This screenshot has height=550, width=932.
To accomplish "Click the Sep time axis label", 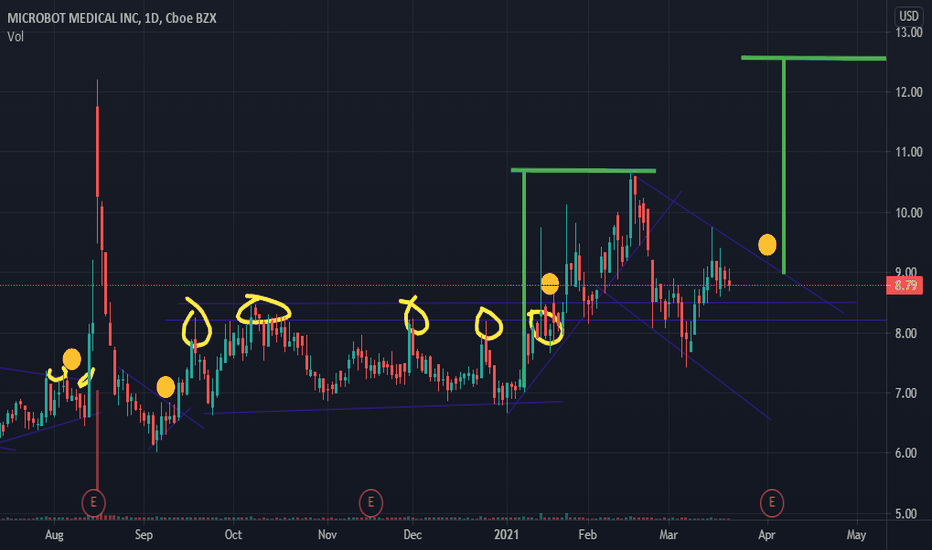I will click(x=144, y=535).
